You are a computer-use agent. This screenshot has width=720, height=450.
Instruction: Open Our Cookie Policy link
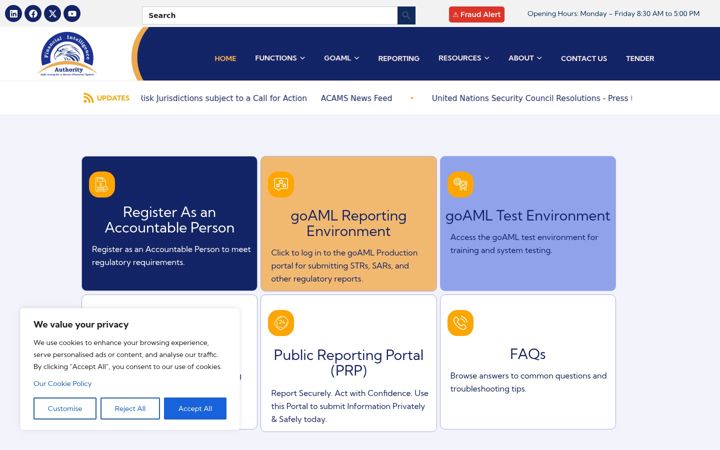62,383
